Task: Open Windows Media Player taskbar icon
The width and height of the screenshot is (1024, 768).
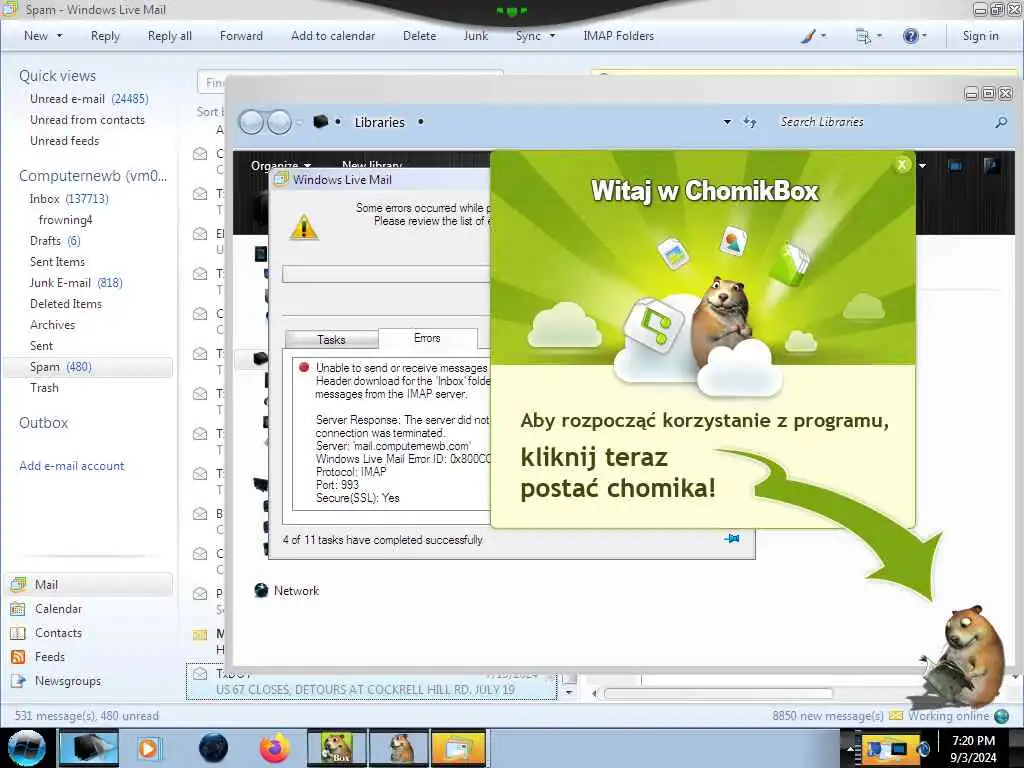Action: coord(148,748)
